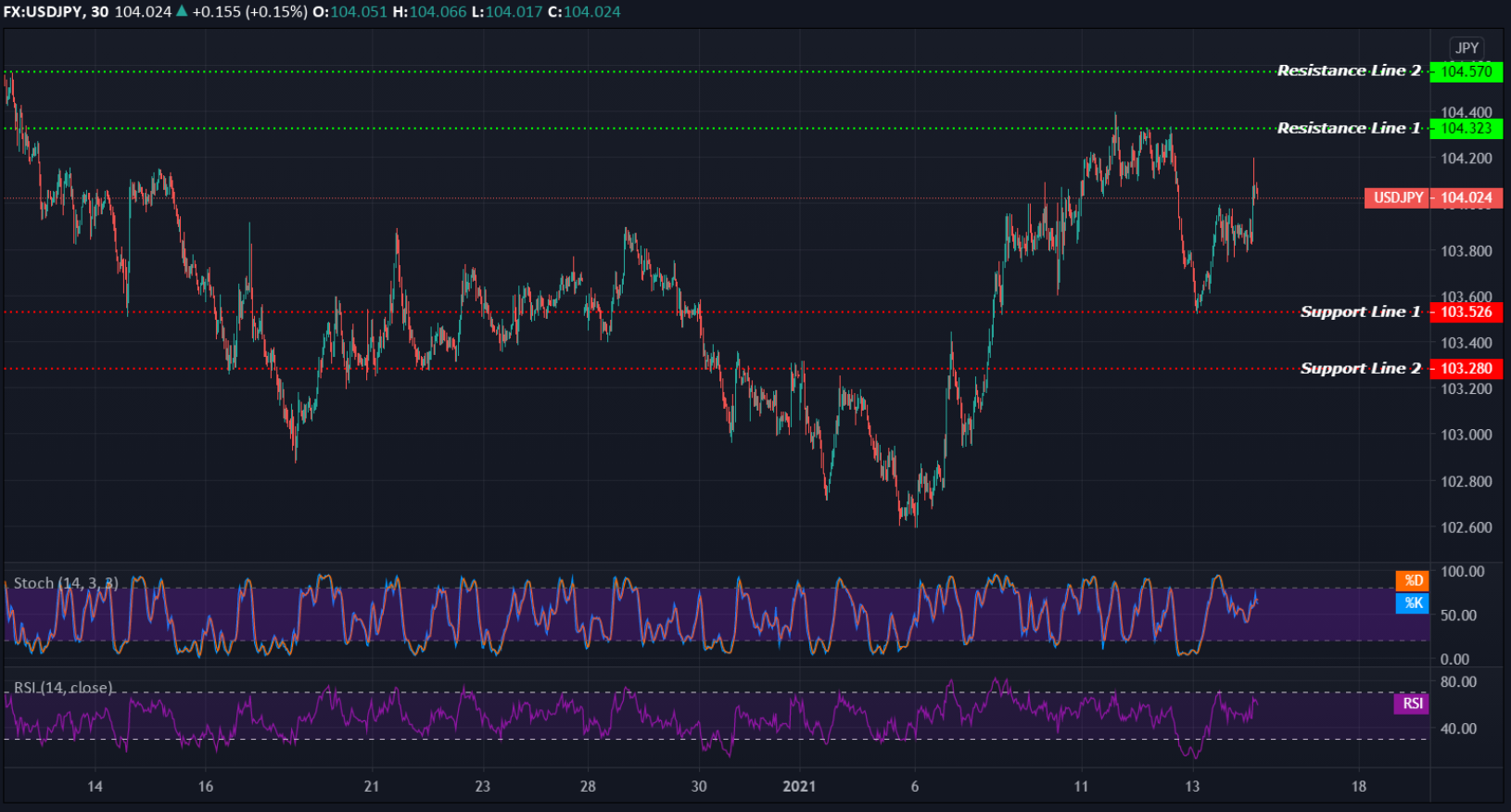The width and height of the screenshot is (1511, 812).
Task: Click the 103.280 red price tag
Action: pos(1467,369)
